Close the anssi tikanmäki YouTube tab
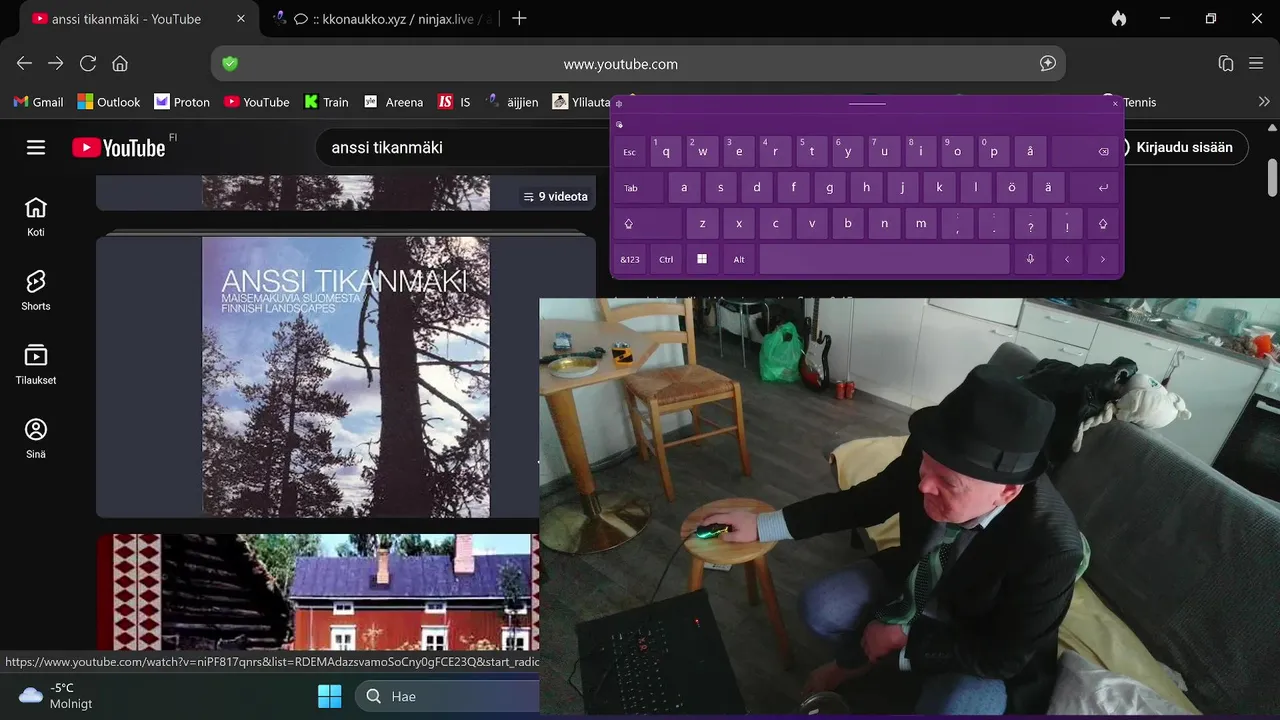This screenshot has width=1280, height=720. 241,19
